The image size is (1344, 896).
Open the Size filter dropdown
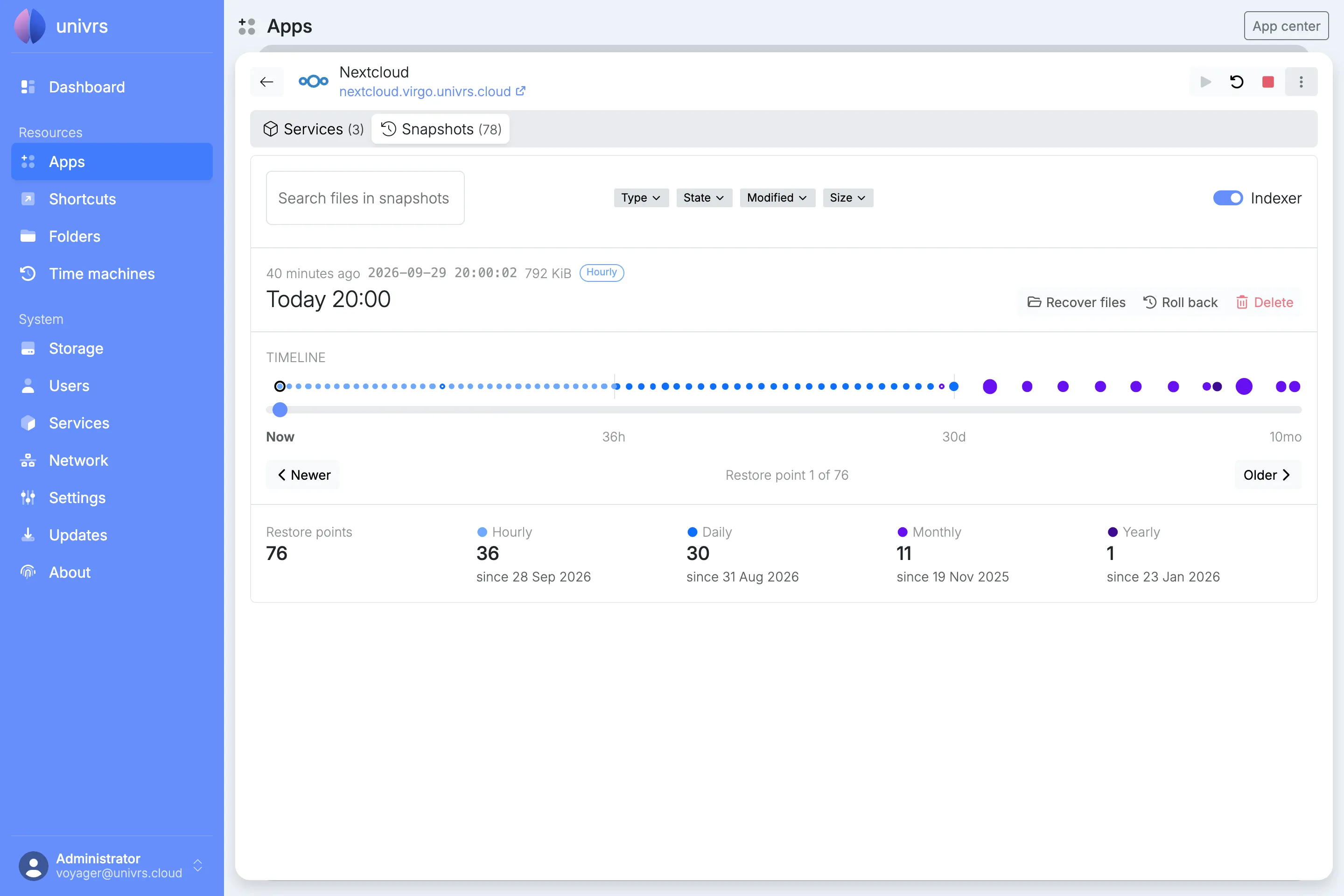coord(848,198)
